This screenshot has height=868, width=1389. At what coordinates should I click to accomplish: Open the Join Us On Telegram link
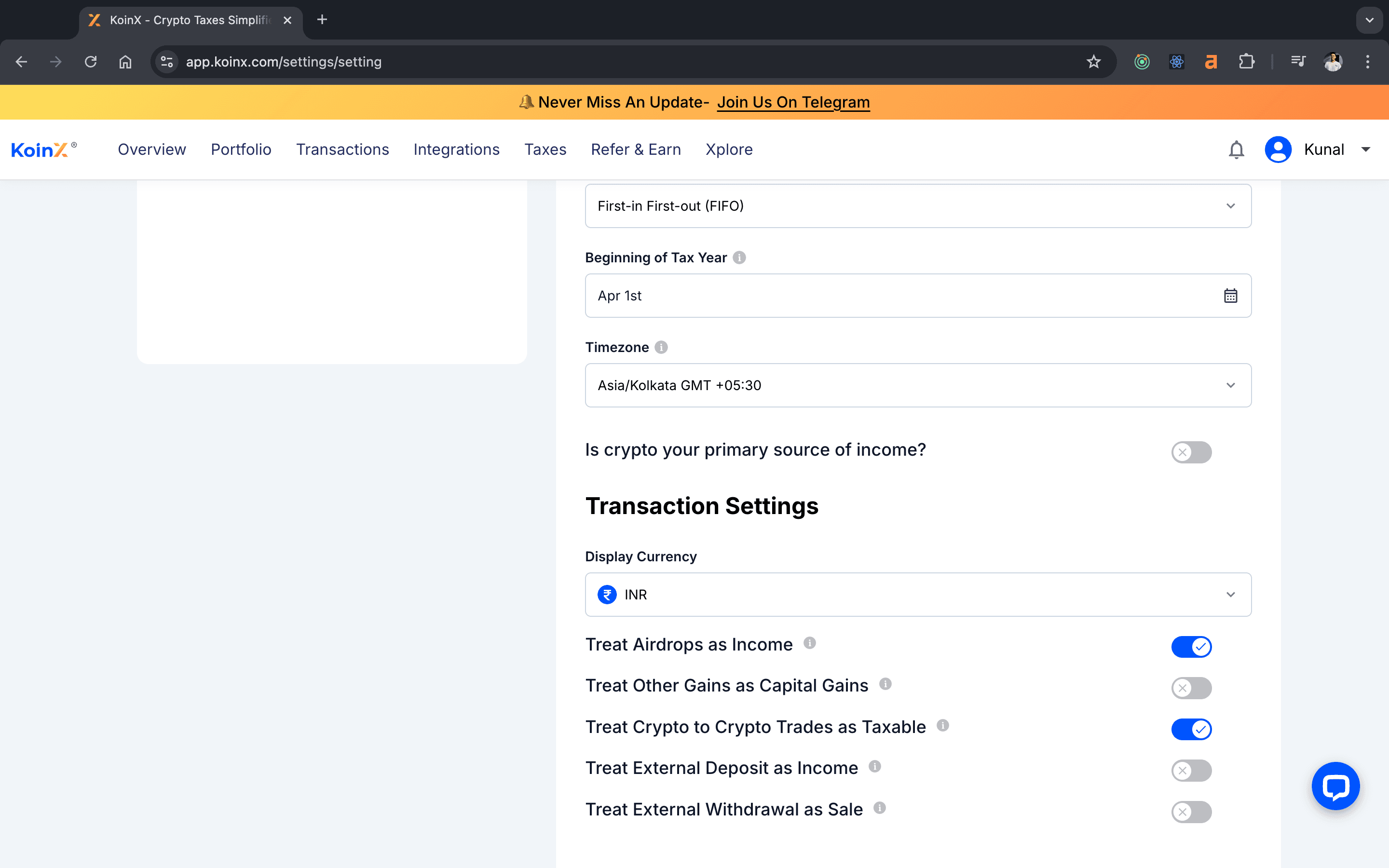(793, 102)
